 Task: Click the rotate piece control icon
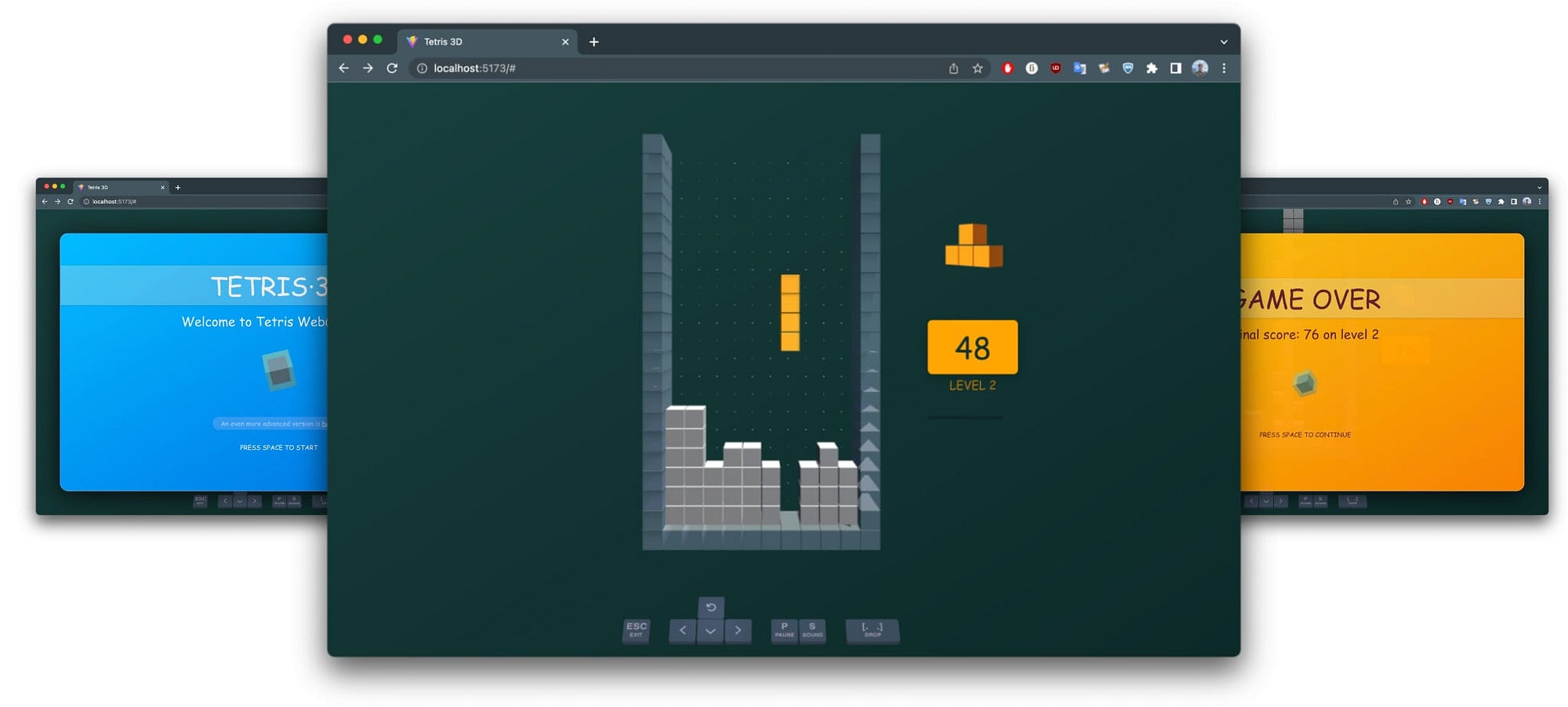[x=710, y=607]
